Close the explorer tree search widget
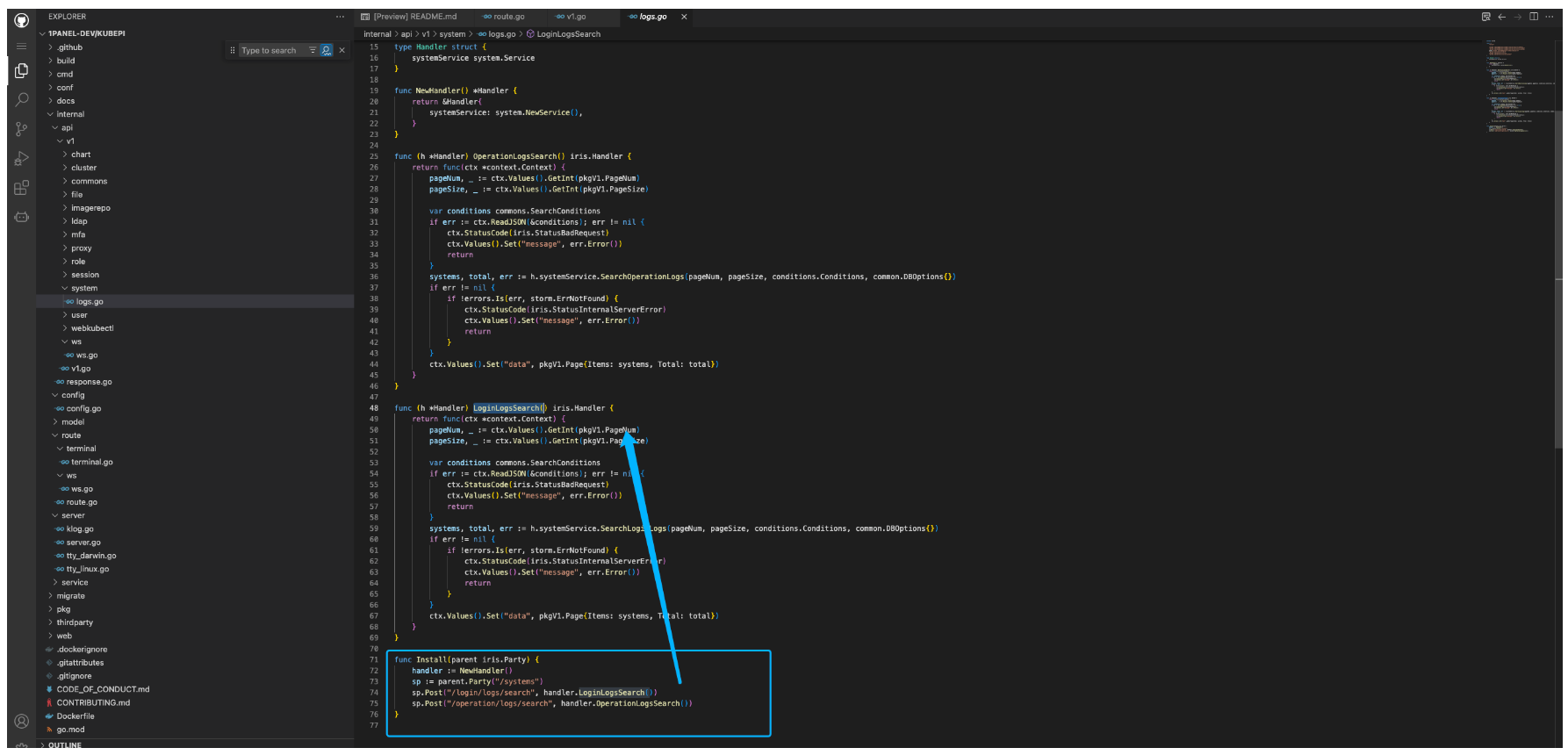Screen dimensions: 1568x755 [x=342, y=51]
